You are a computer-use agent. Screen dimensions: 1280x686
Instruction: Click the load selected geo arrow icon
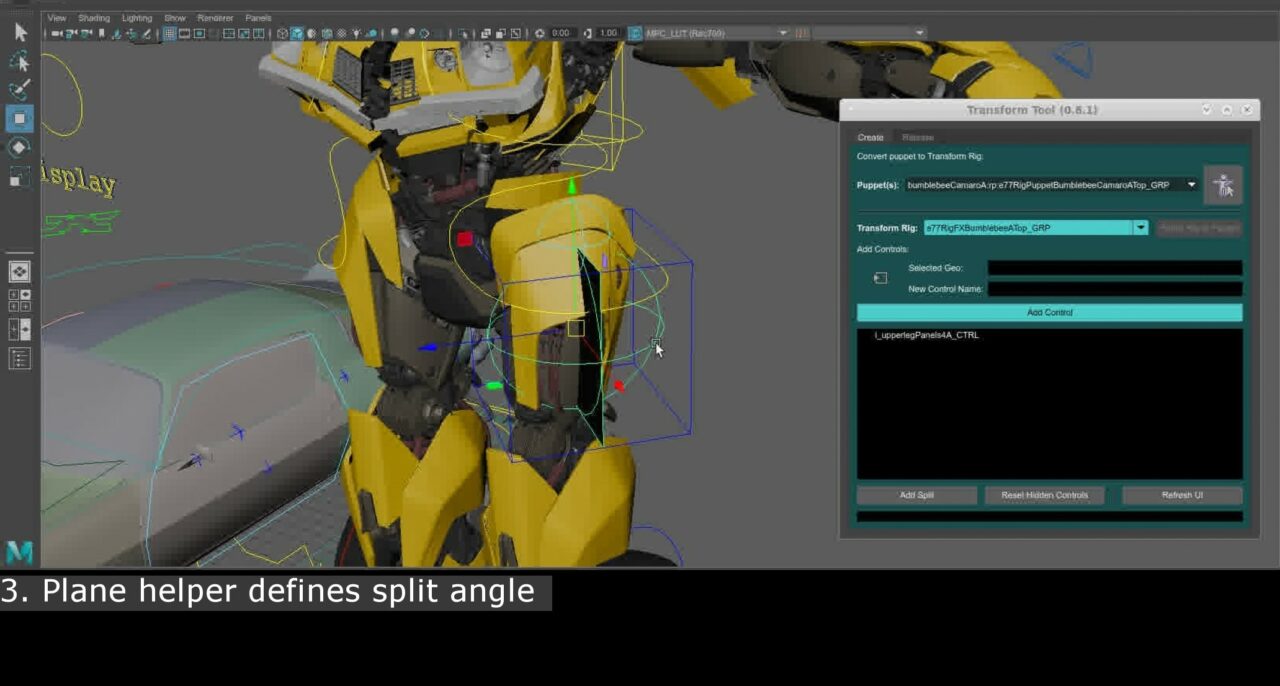point(880,278)
